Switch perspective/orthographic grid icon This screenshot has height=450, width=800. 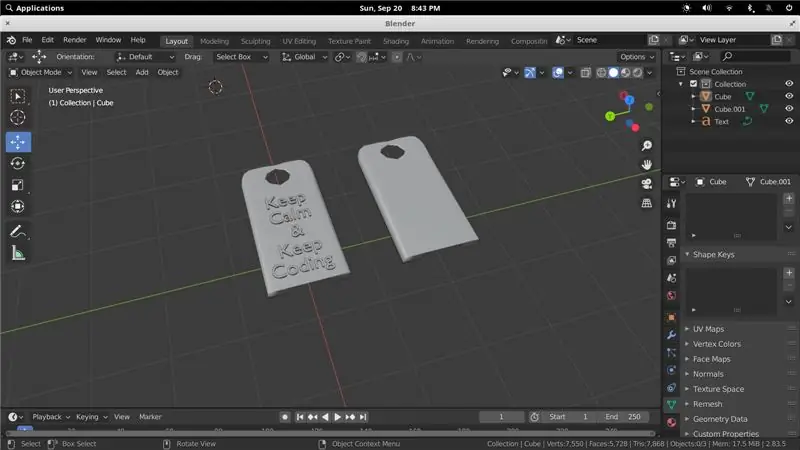pyautogui.click(x=647, y=203)
